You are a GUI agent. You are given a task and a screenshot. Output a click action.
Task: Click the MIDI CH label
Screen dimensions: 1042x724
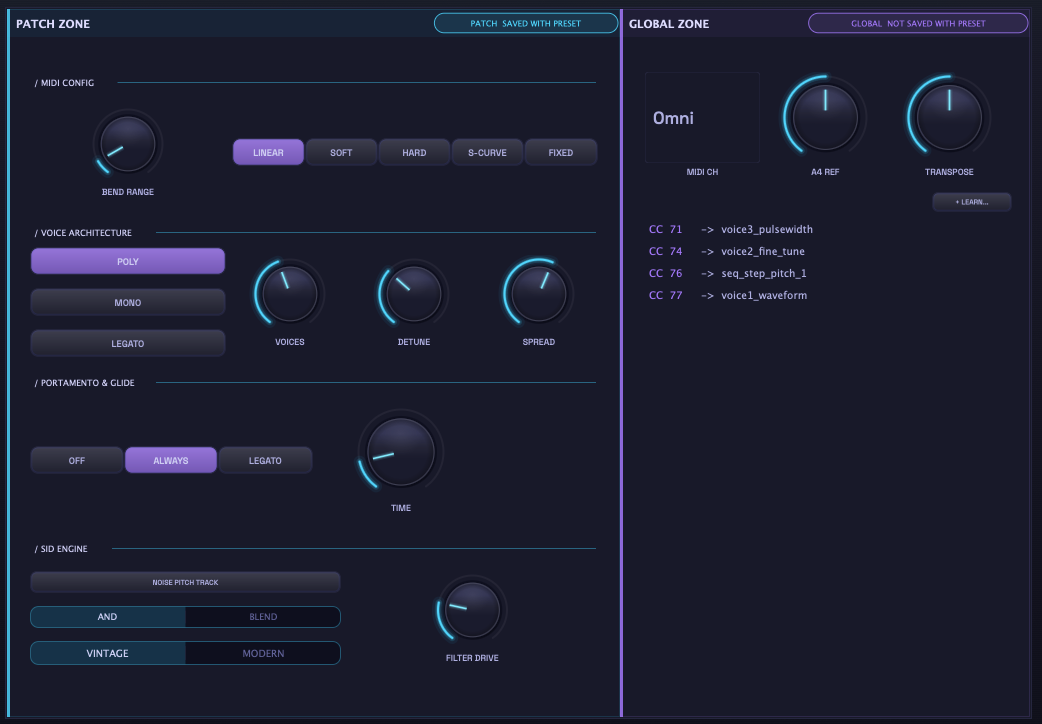click(702, 172)
